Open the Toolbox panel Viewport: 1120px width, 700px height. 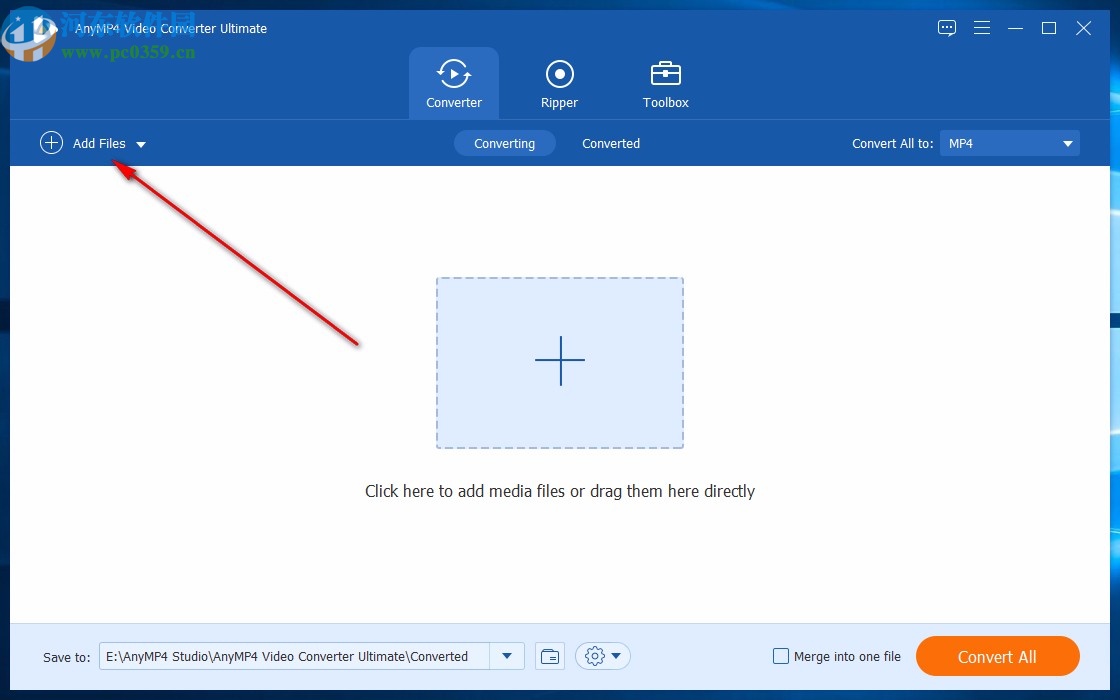pyautogui.click(x=665, y=83)
